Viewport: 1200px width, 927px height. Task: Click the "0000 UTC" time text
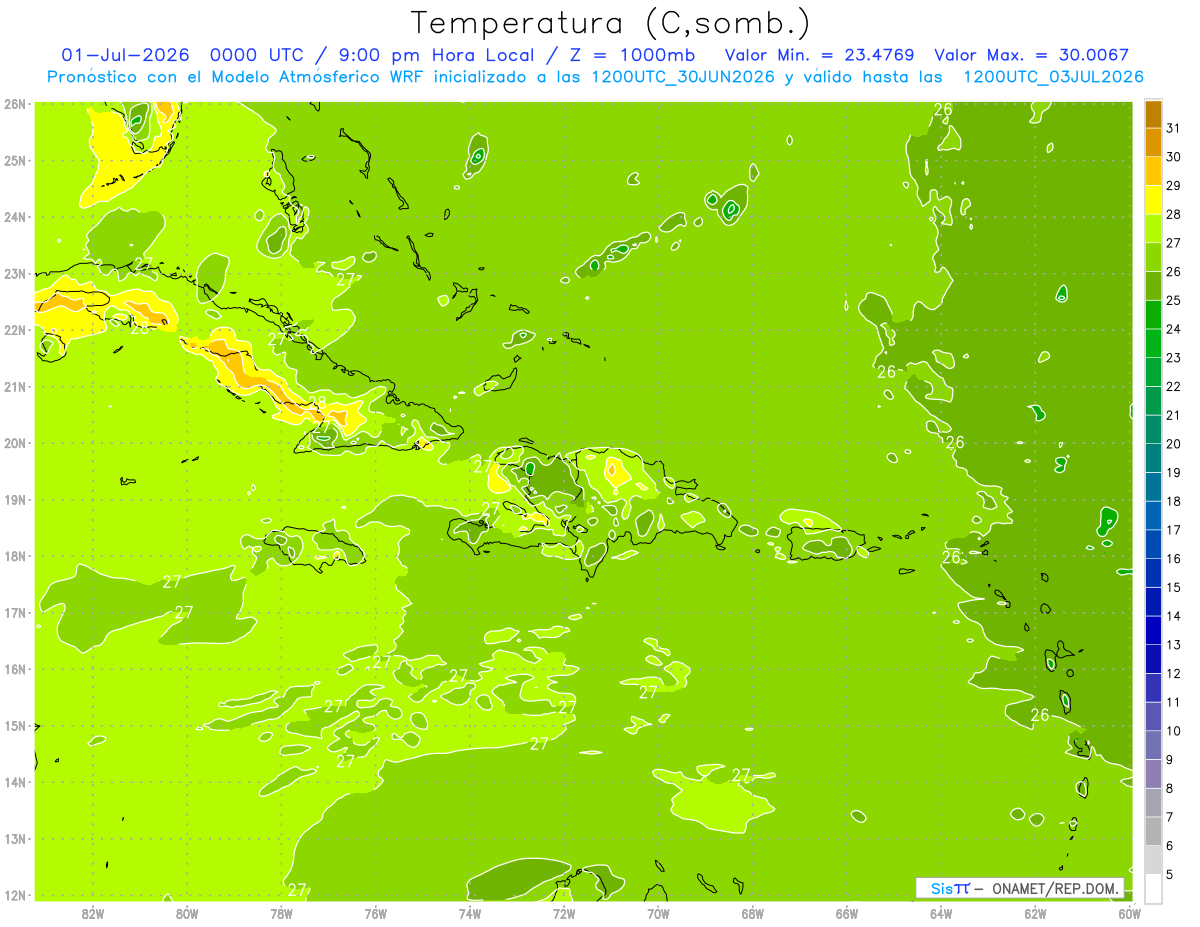tap(256, 55)
